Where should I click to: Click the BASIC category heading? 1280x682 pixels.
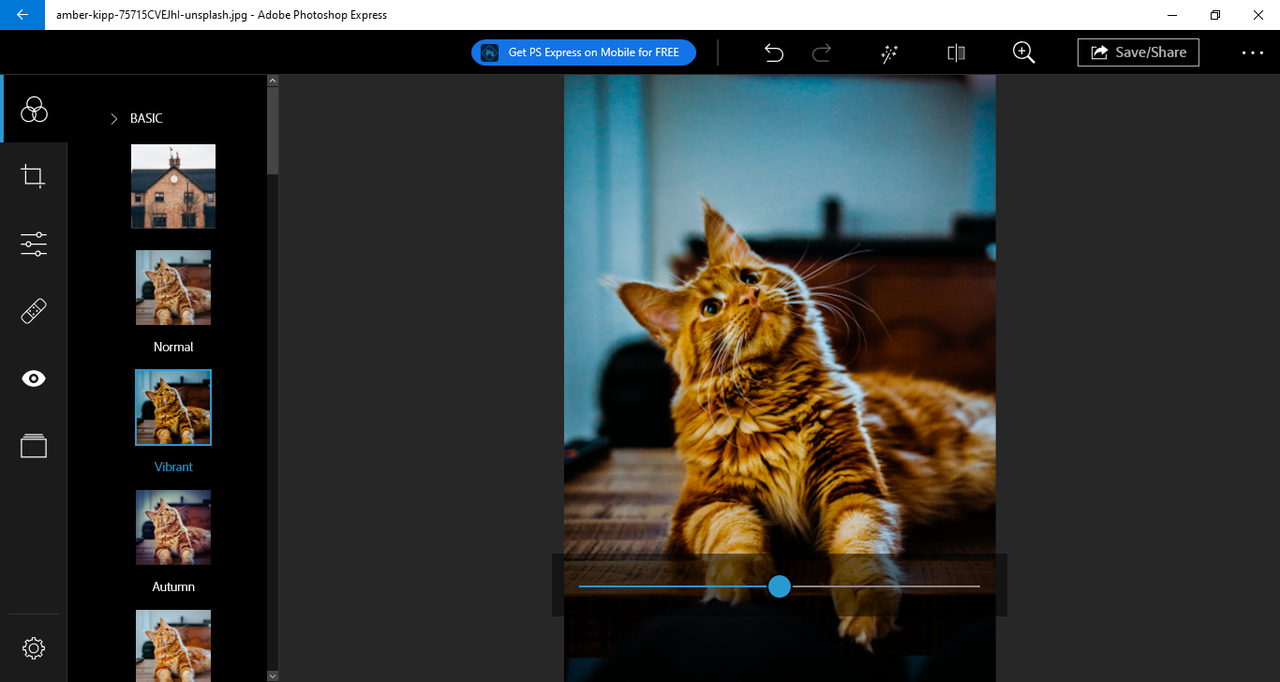click(146, 118)
